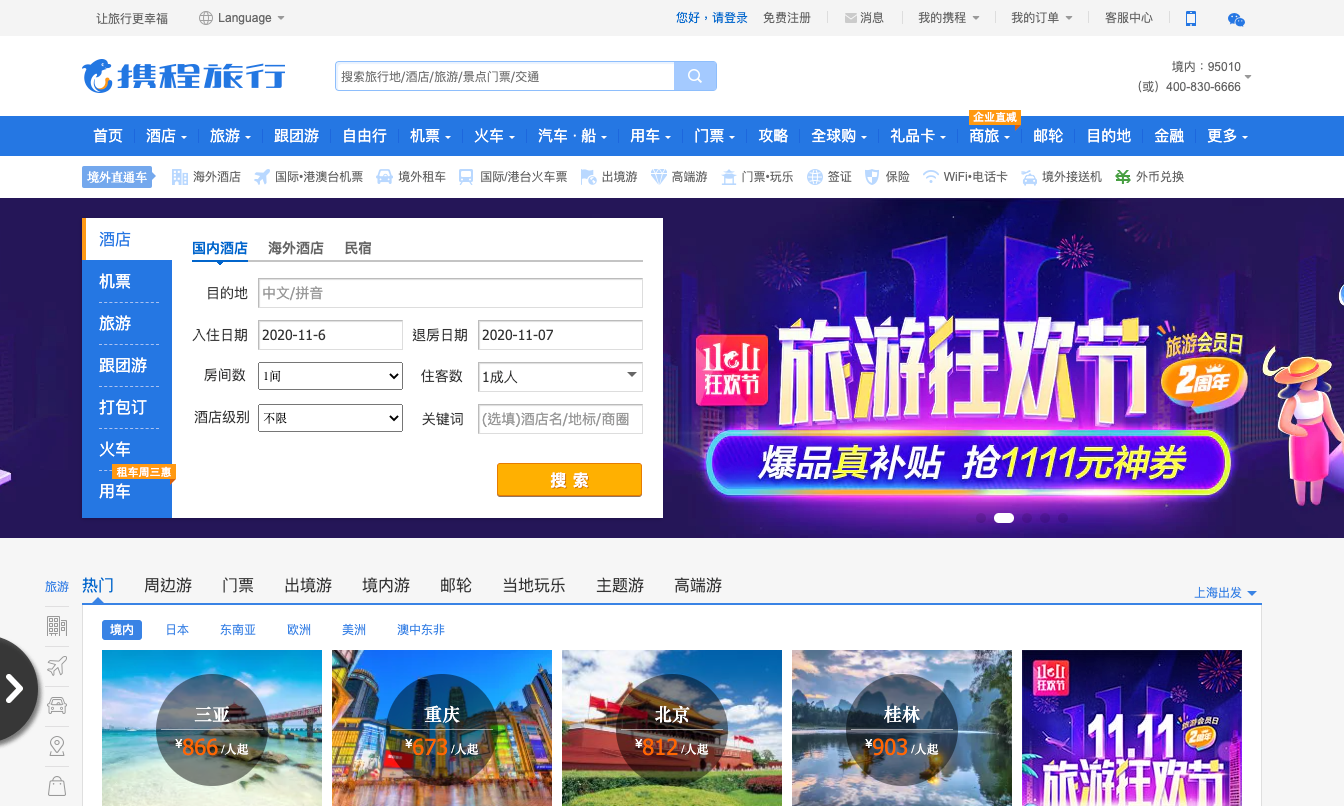The width and height of the screenshot is (1344, 806).
Task: Open WiFi•电话卡 icon link
Action: [965, 177]
